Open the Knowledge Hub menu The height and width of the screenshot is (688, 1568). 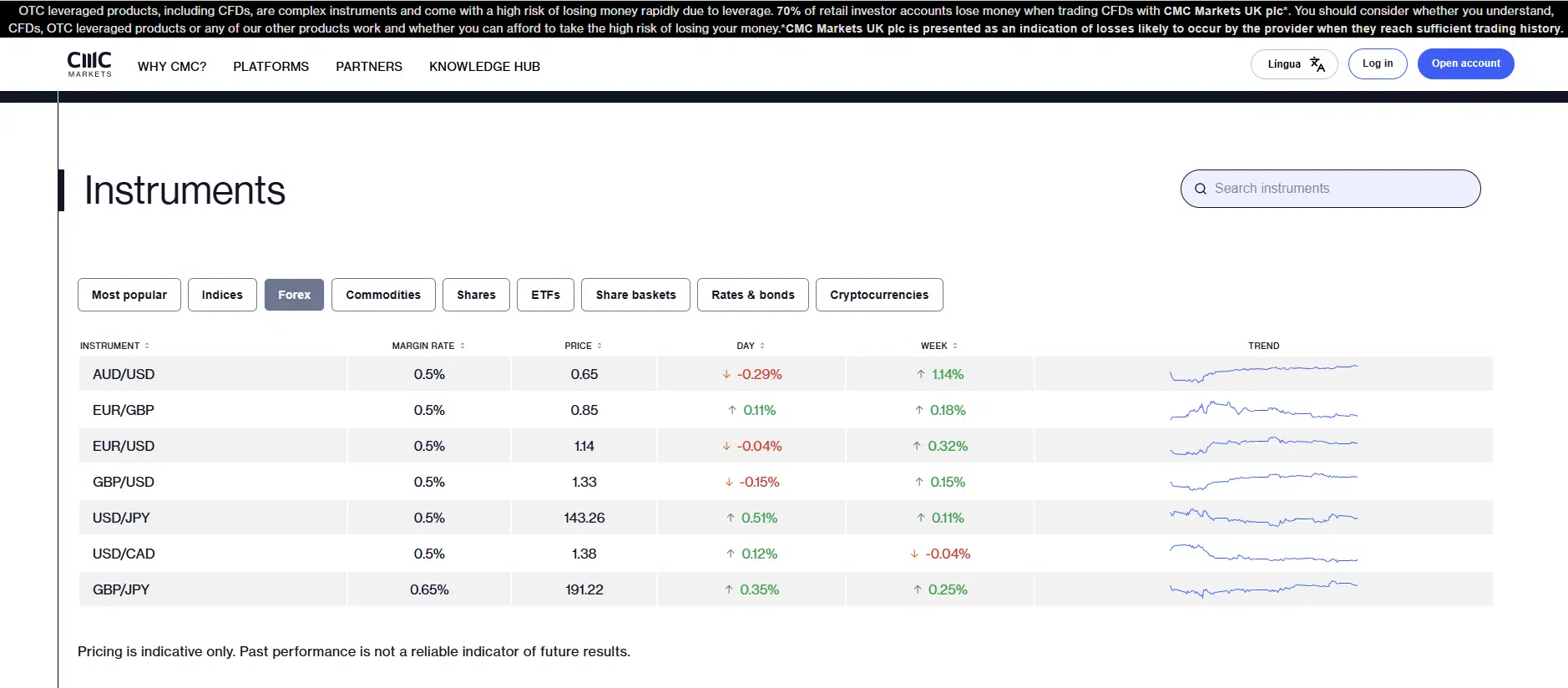484,67
